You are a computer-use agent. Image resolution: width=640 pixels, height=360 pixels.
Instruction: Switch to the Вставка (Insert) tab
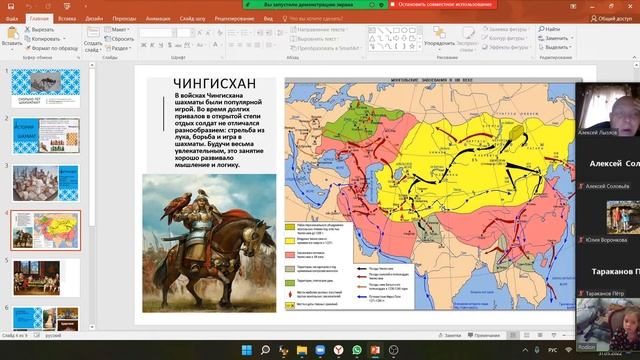click(x=67, y=18)
